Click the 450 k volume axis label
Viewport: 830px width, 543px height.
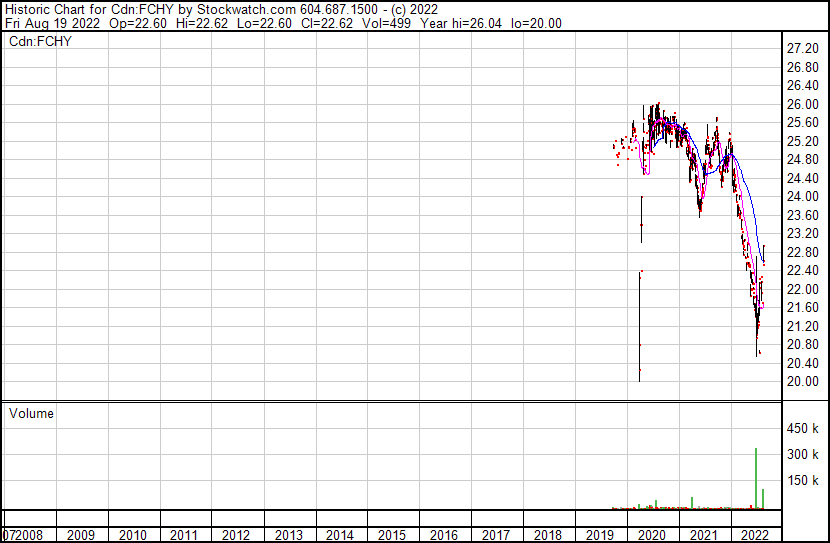coord(805,430)
